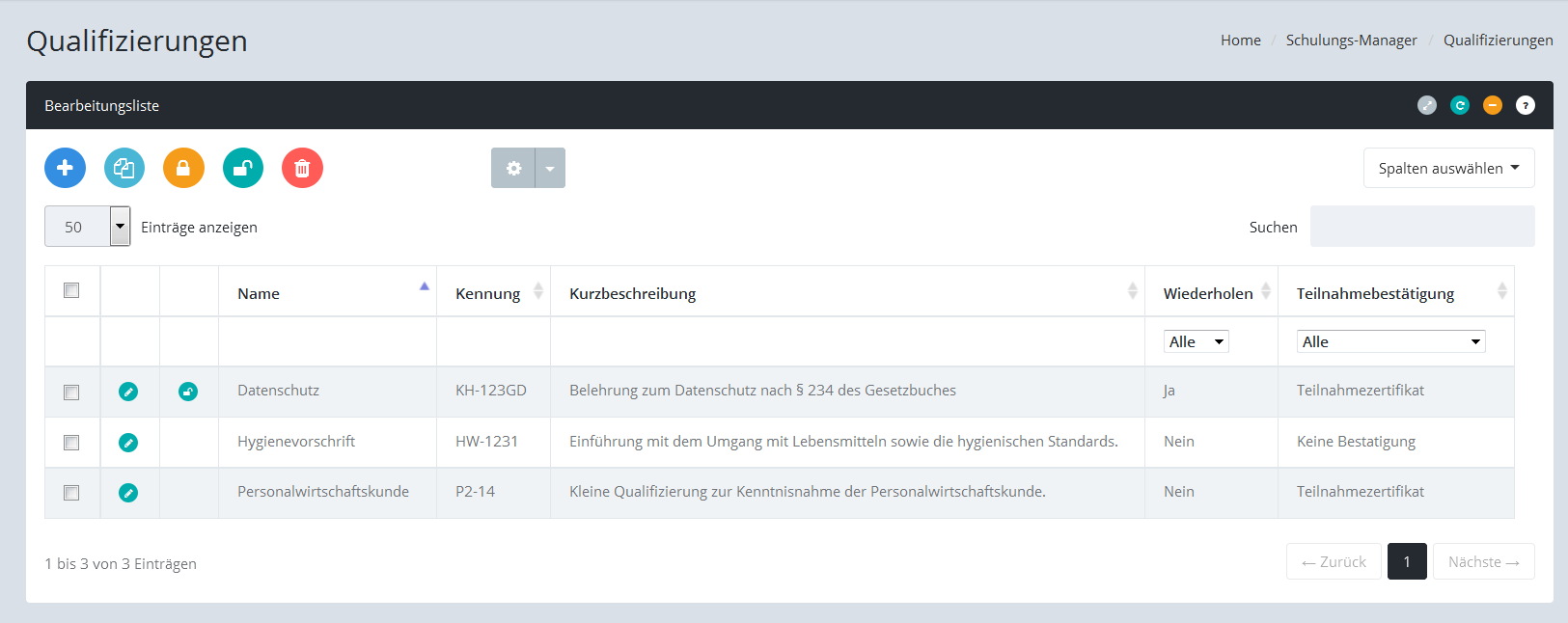This screenshot has height=623, width=1568.
Task: Click the Suchen search input field
Action: pos(1421,227)
